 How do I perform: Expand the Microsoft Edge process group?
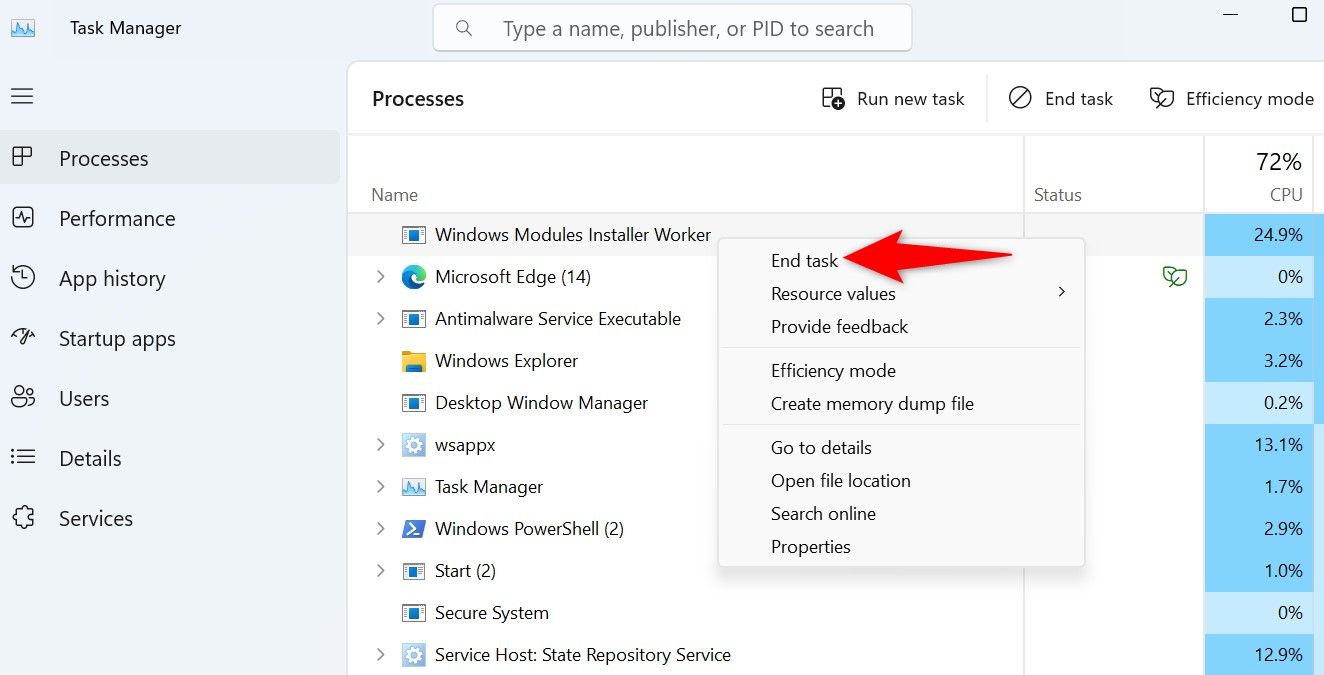point(381,277)
